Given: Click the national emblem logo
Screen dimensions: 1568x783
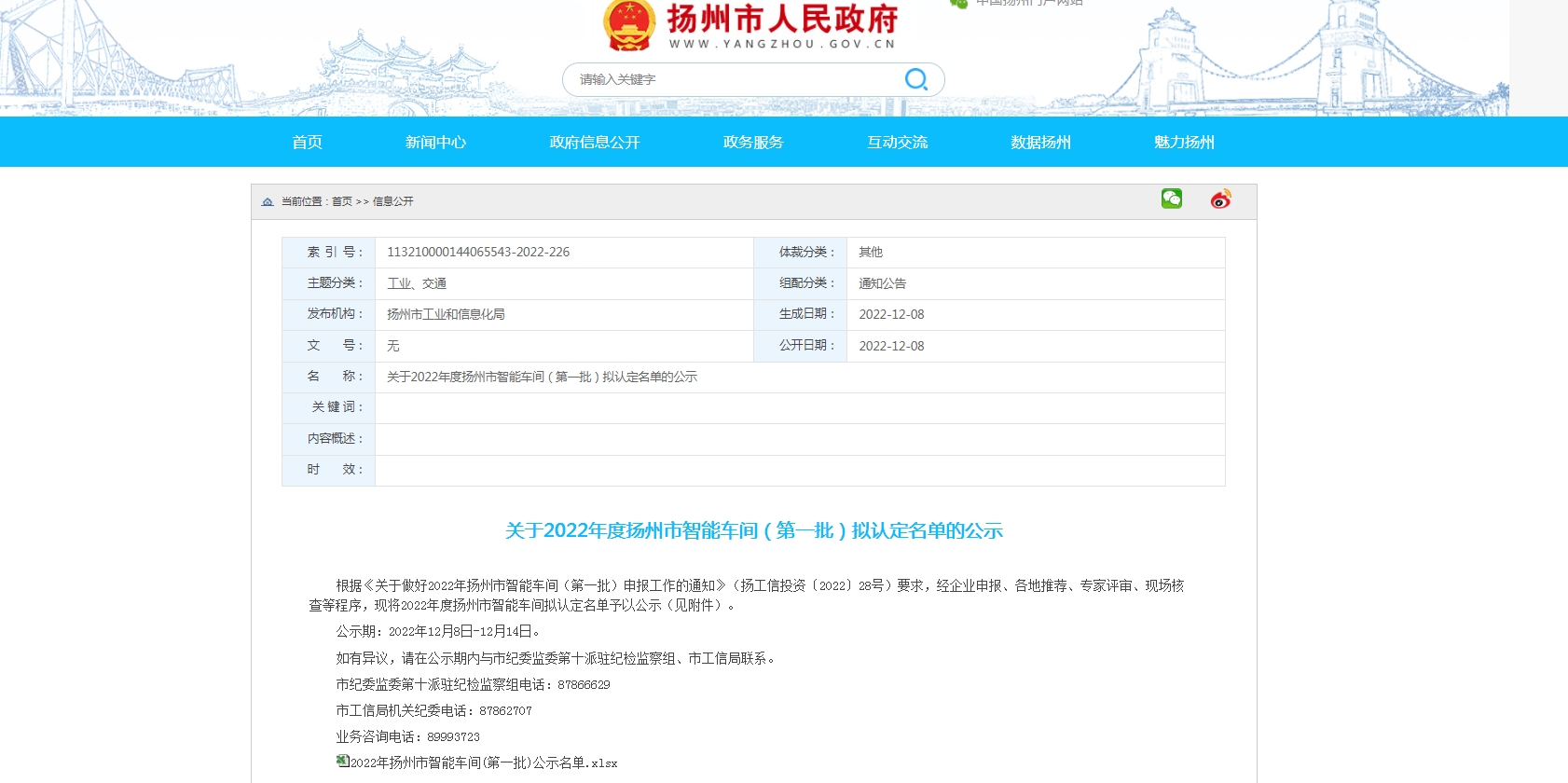Looking at the screenshot, I should [x=629, y=24].
